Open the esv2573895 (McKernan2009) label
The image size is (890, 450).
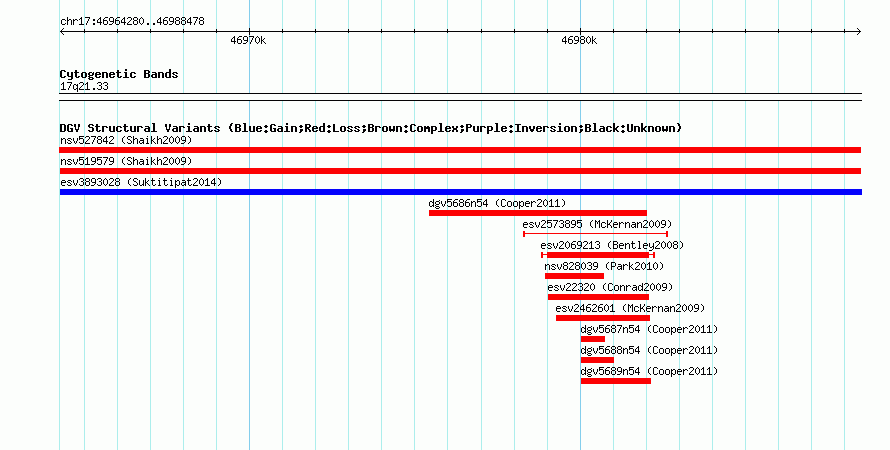[x=597, y=224]
